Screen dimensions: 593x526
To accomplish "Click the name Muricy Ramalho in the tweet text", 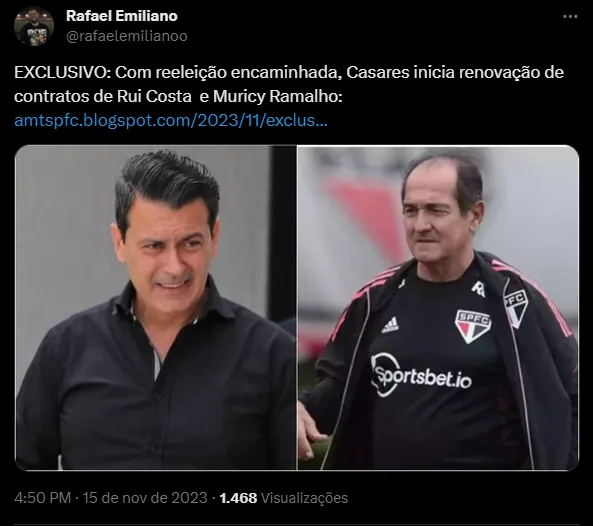I will pyautogui.click(x=276, y=96).
